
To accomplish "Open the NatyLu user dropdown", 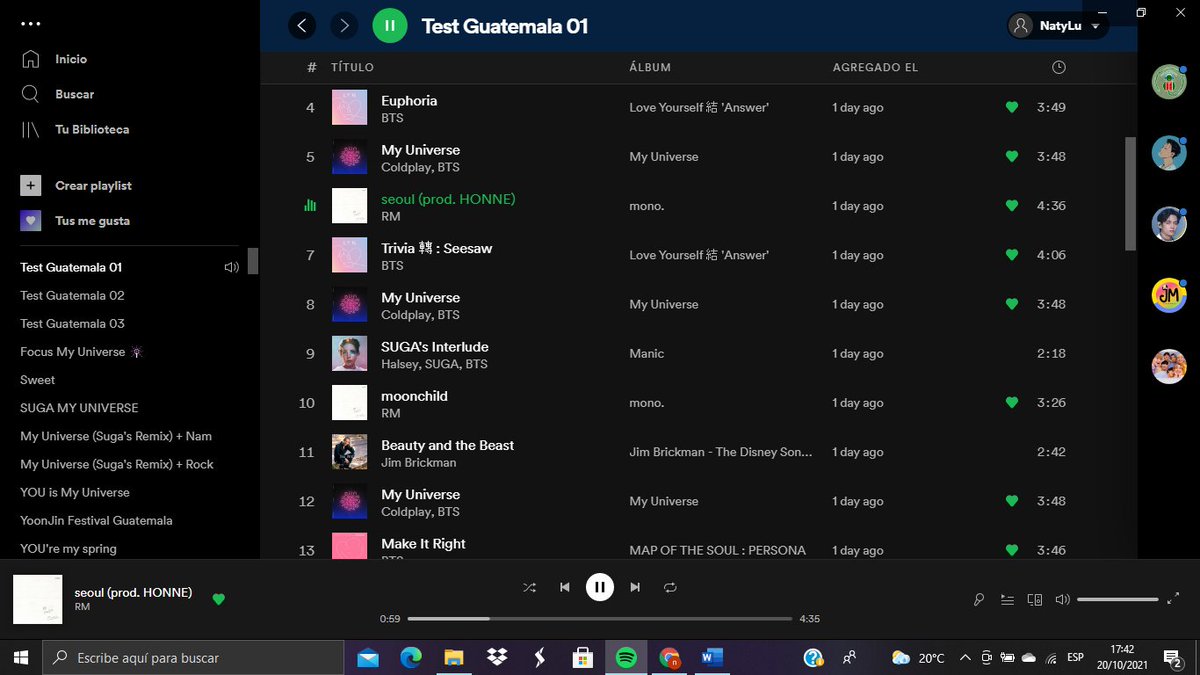I will click(x=1058, y=26).
